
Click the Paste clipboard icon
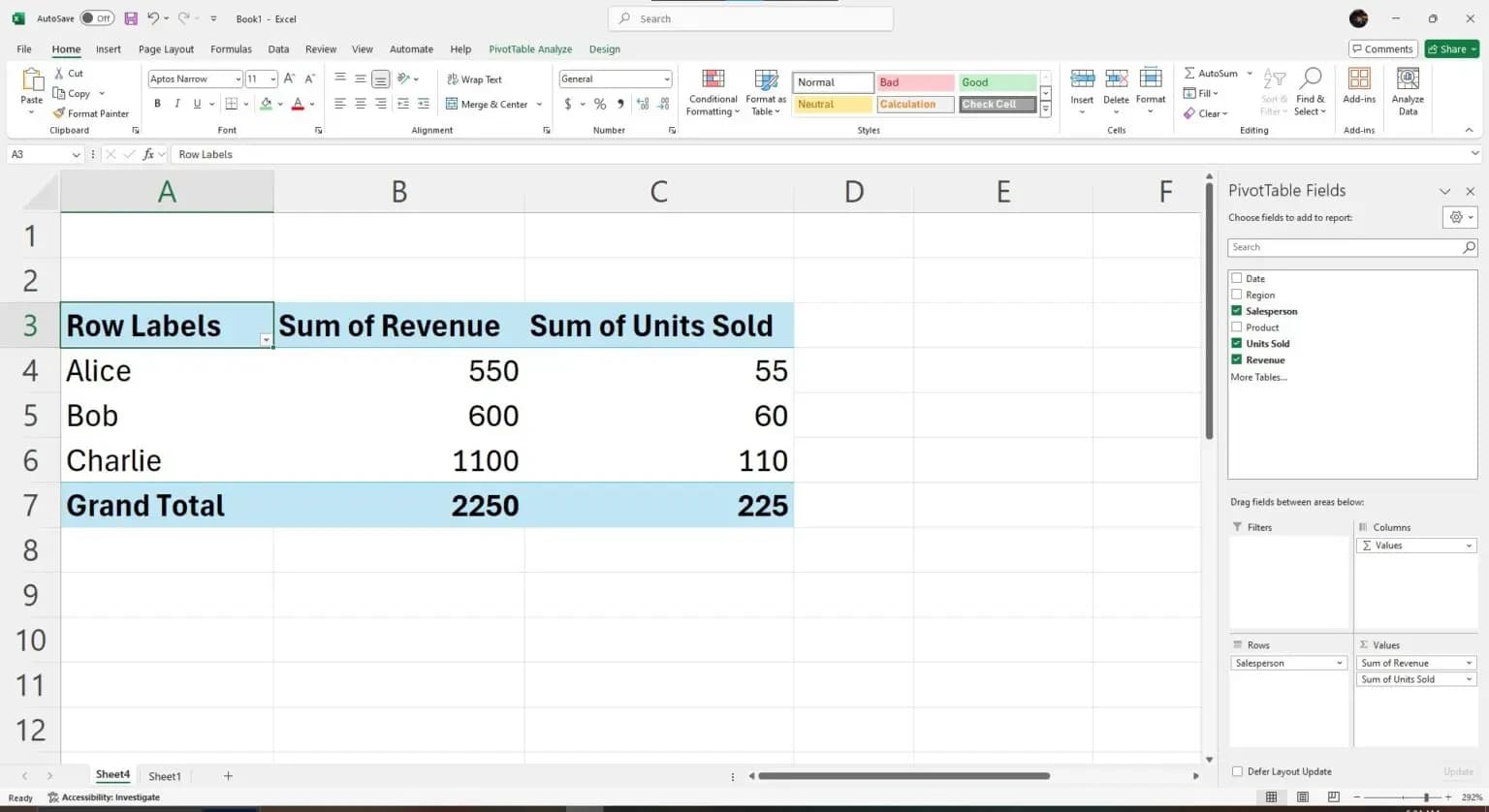click(32, 80)
